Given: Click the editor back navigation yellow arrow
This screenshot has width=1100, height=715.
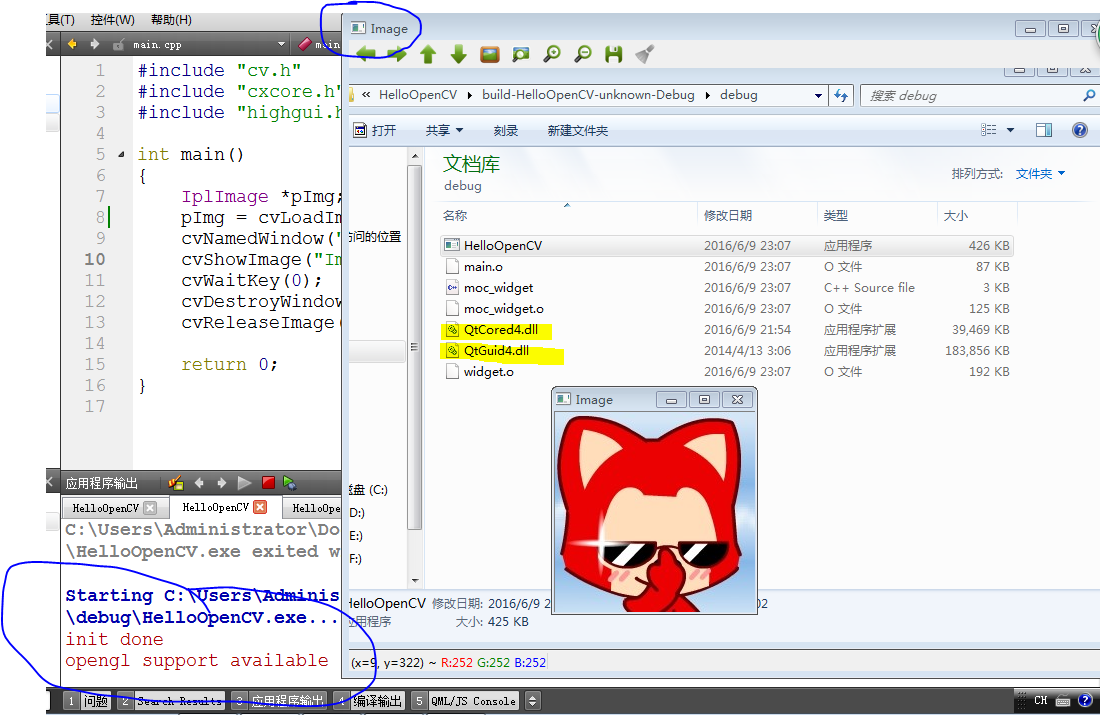Looking at the screenshot, I should click(x=72, y=44).
